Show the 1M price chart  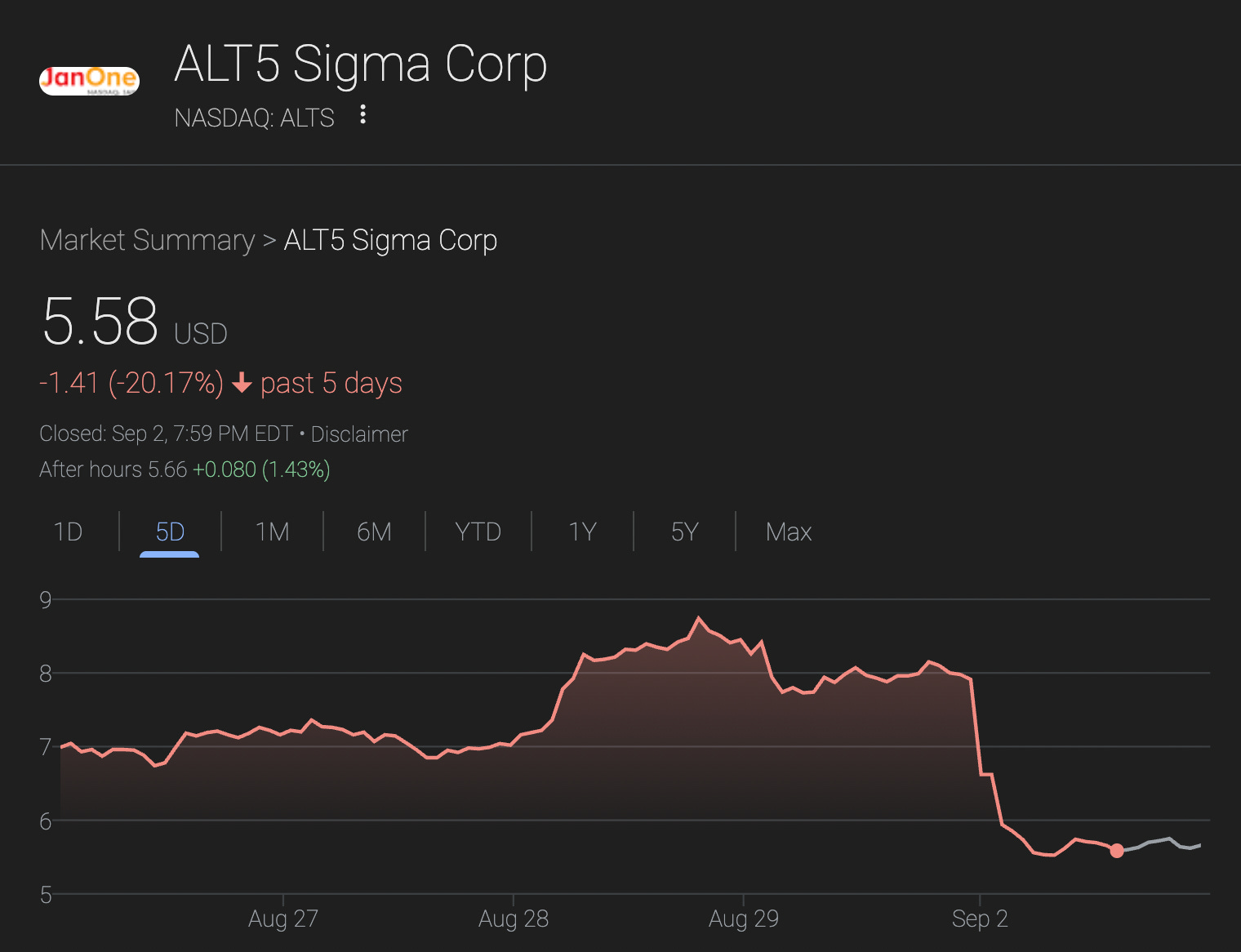[x=272, y=532]
